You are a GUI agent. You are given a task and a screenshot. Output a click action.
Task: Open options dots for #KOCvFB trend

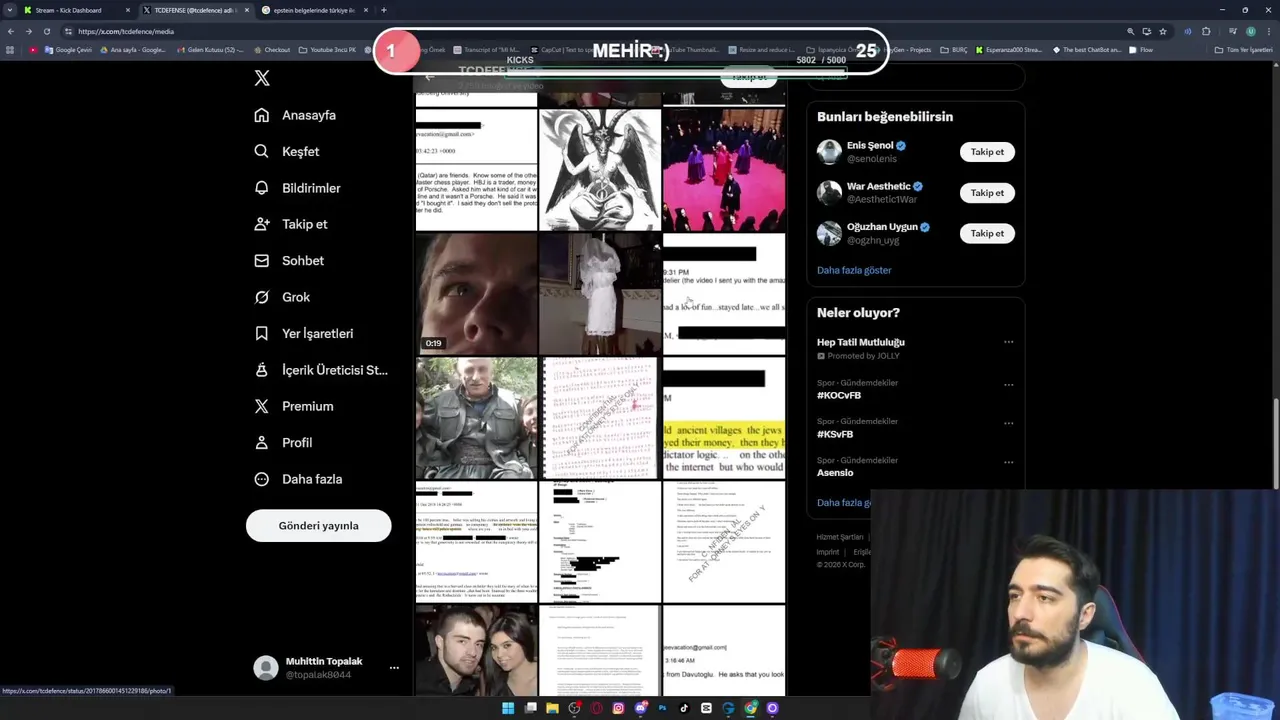tap(1008, 384)
